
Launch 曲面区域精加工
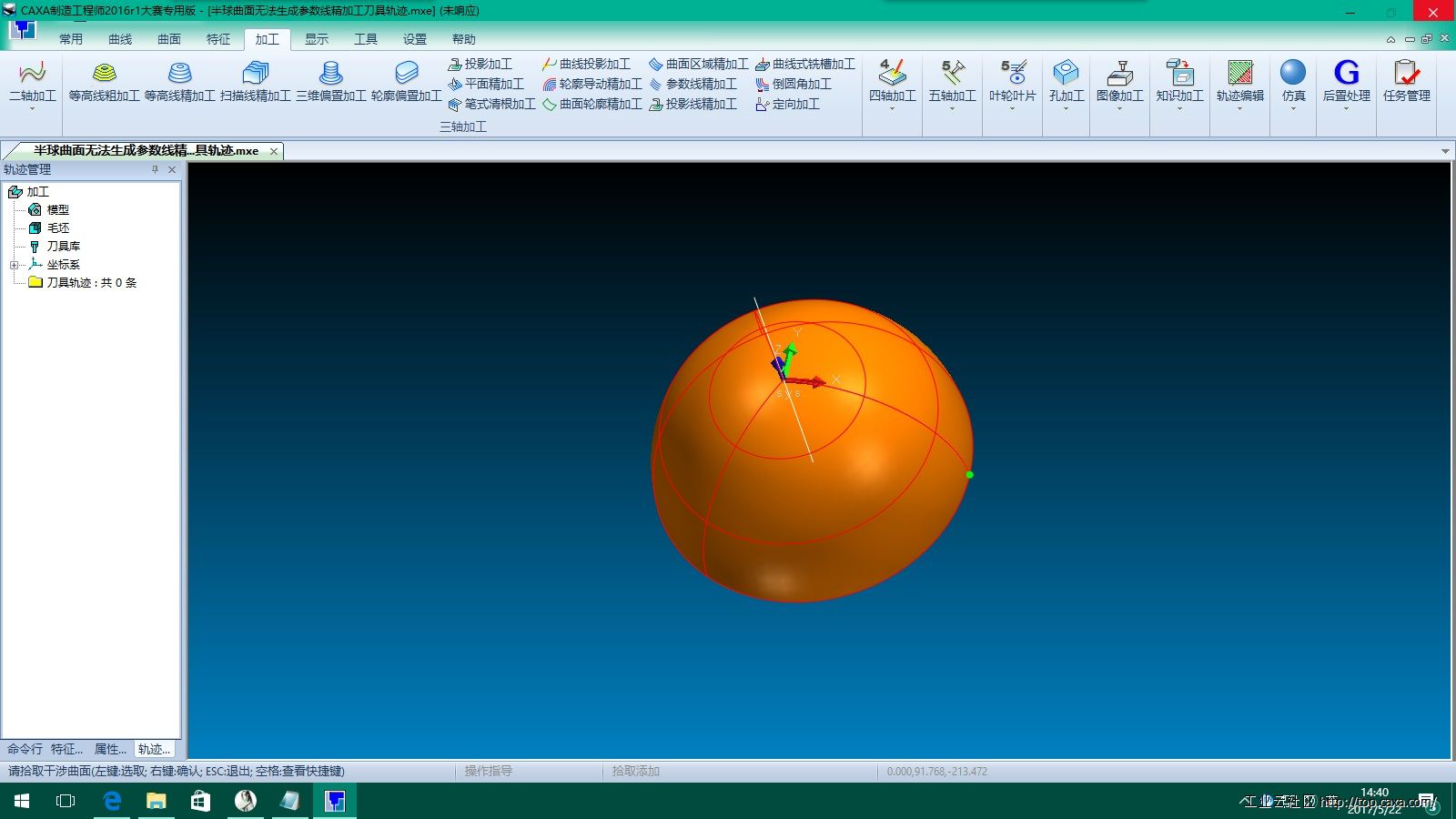pos(698,64)
